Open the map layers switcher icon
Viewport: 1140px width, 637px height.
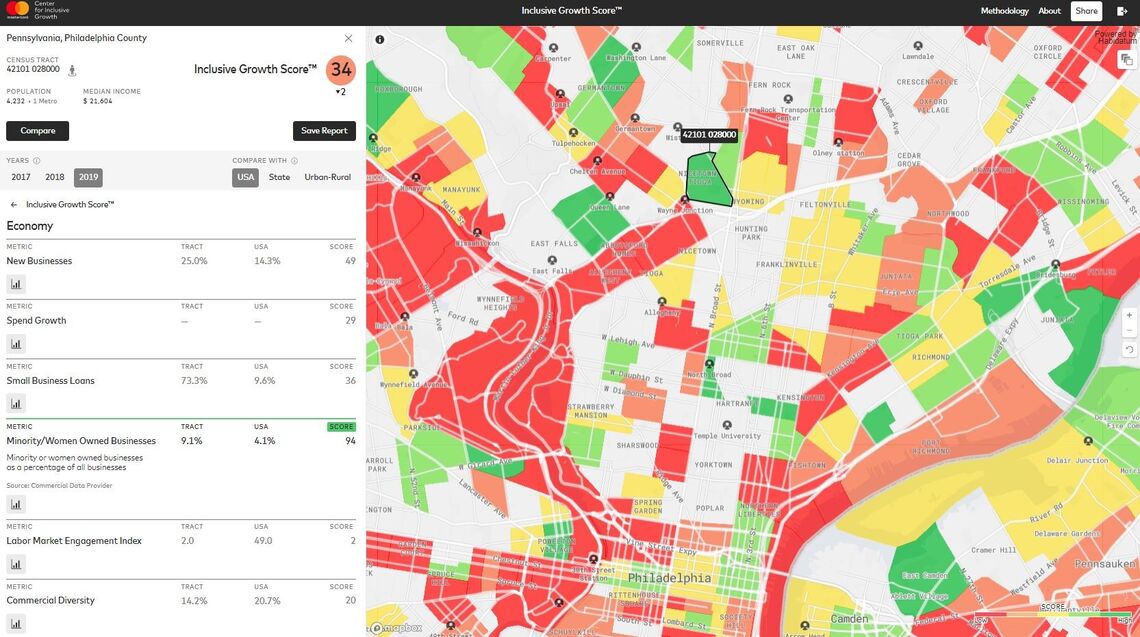point(1126,60)
